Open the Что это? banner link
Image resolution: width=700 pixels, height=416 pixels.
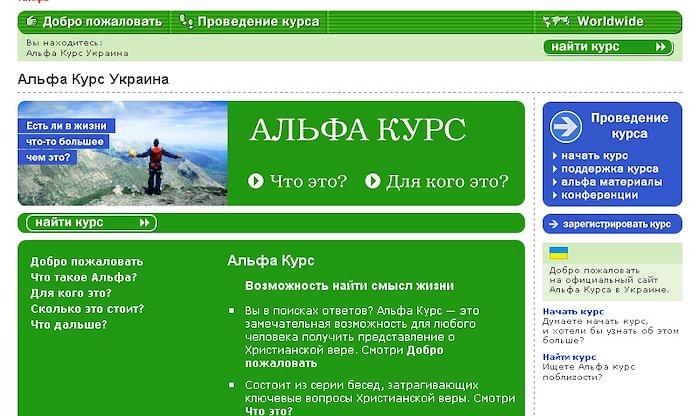pos(308,181)
